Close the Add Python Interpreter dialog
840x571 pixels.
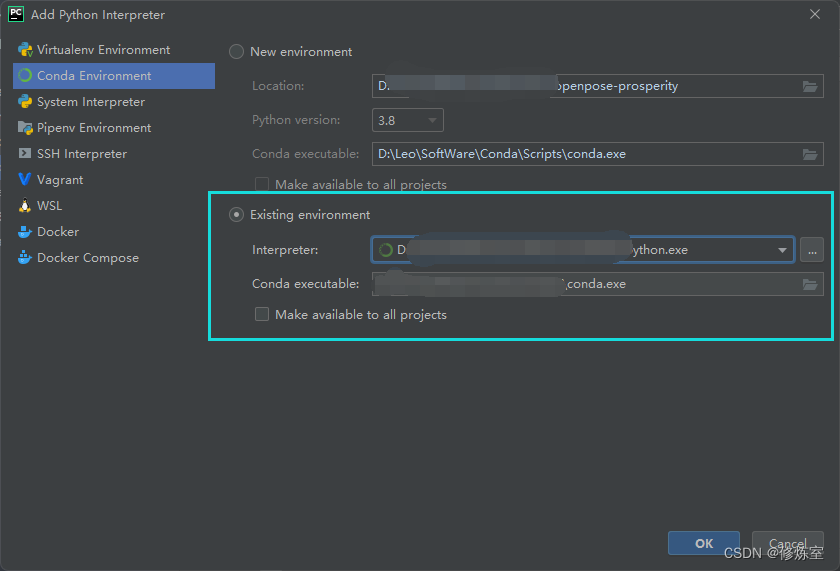tap(815, 14)
